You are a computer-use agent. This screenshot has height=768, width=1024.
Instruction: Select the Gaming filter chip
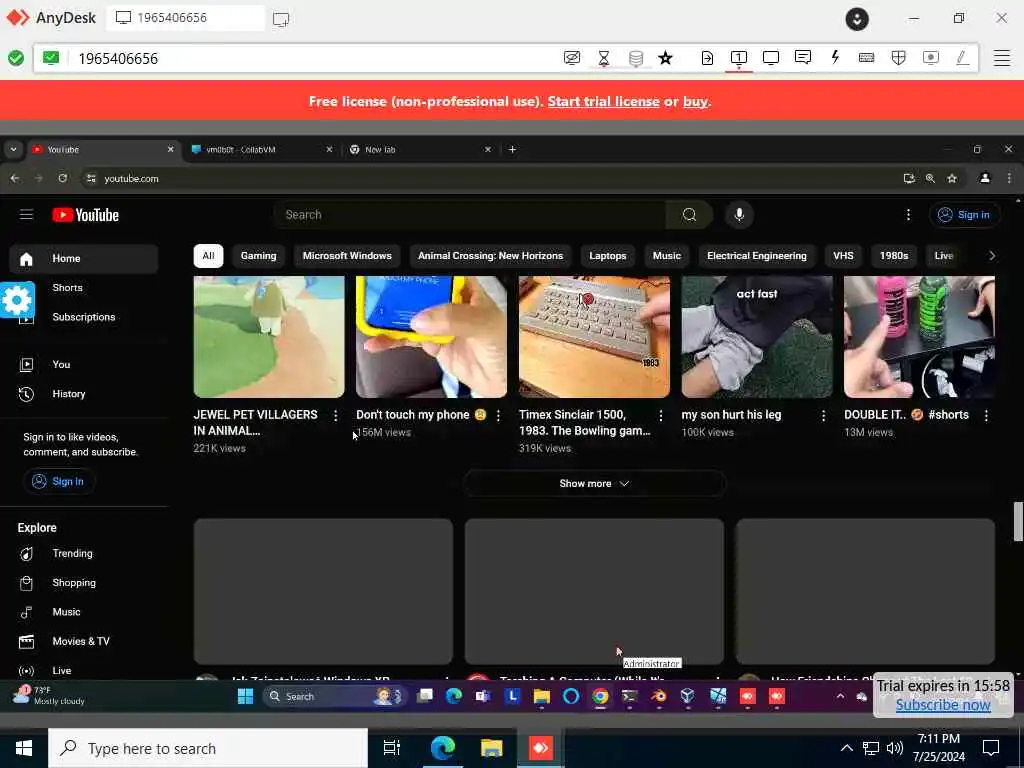click(x=259, y=256)
